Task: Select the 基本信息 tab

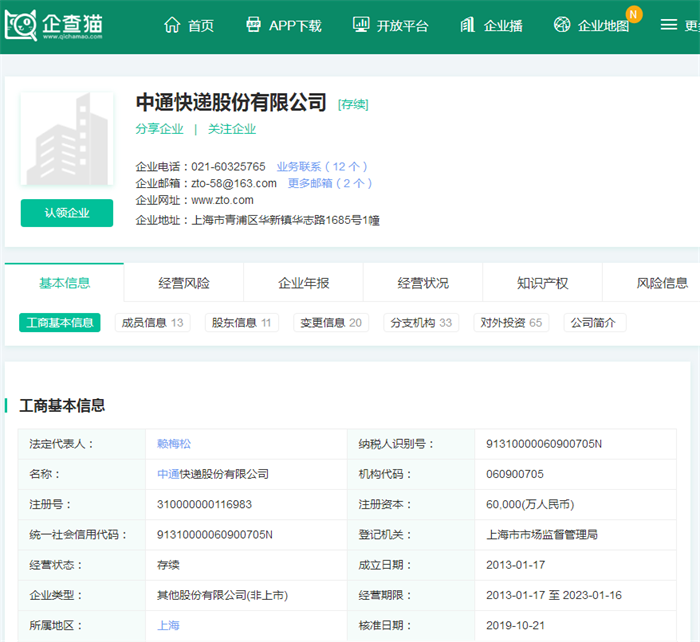Action: click(x=64, y=283)
